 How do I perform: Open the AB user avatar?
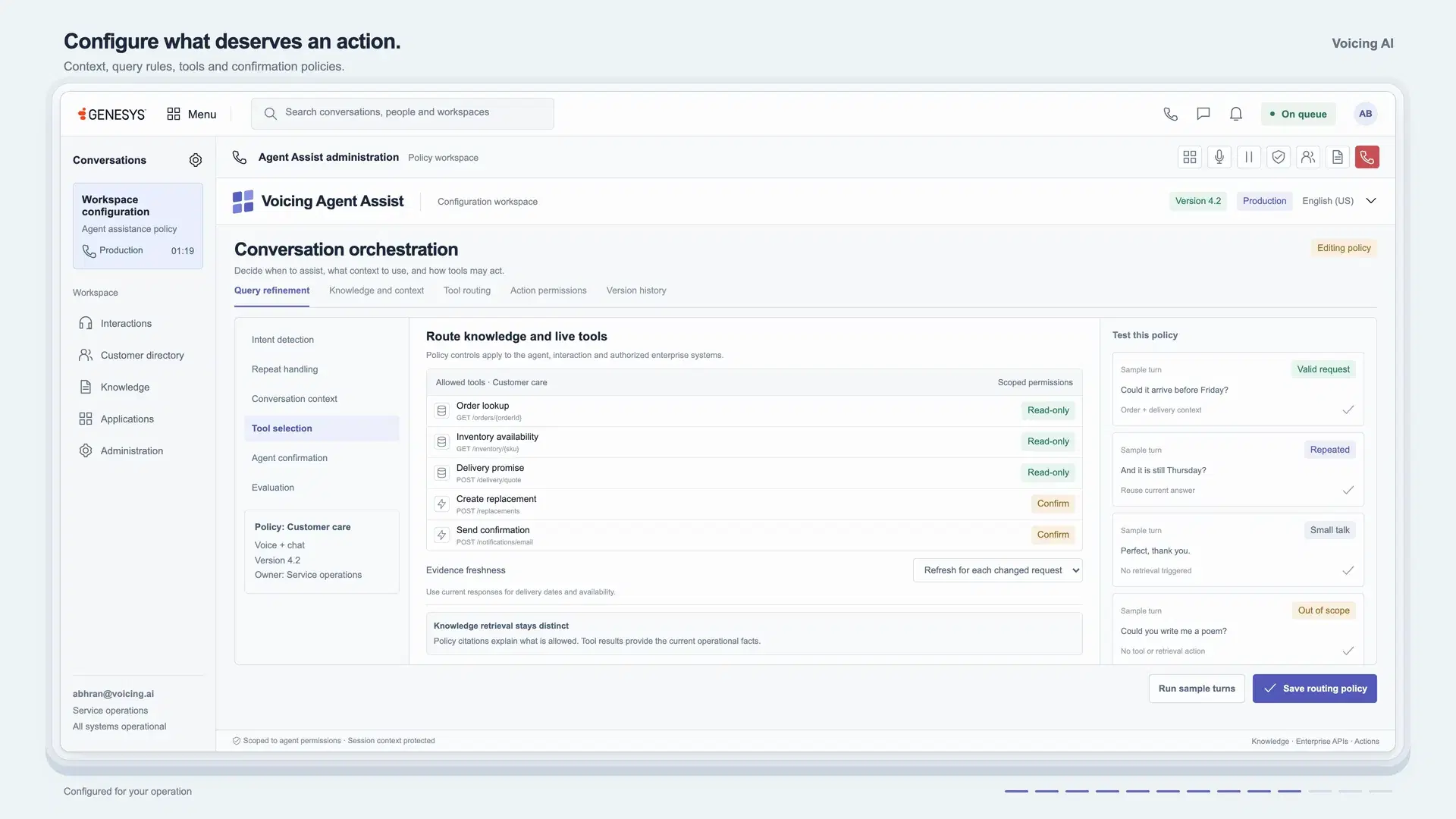coord(1366,114)
